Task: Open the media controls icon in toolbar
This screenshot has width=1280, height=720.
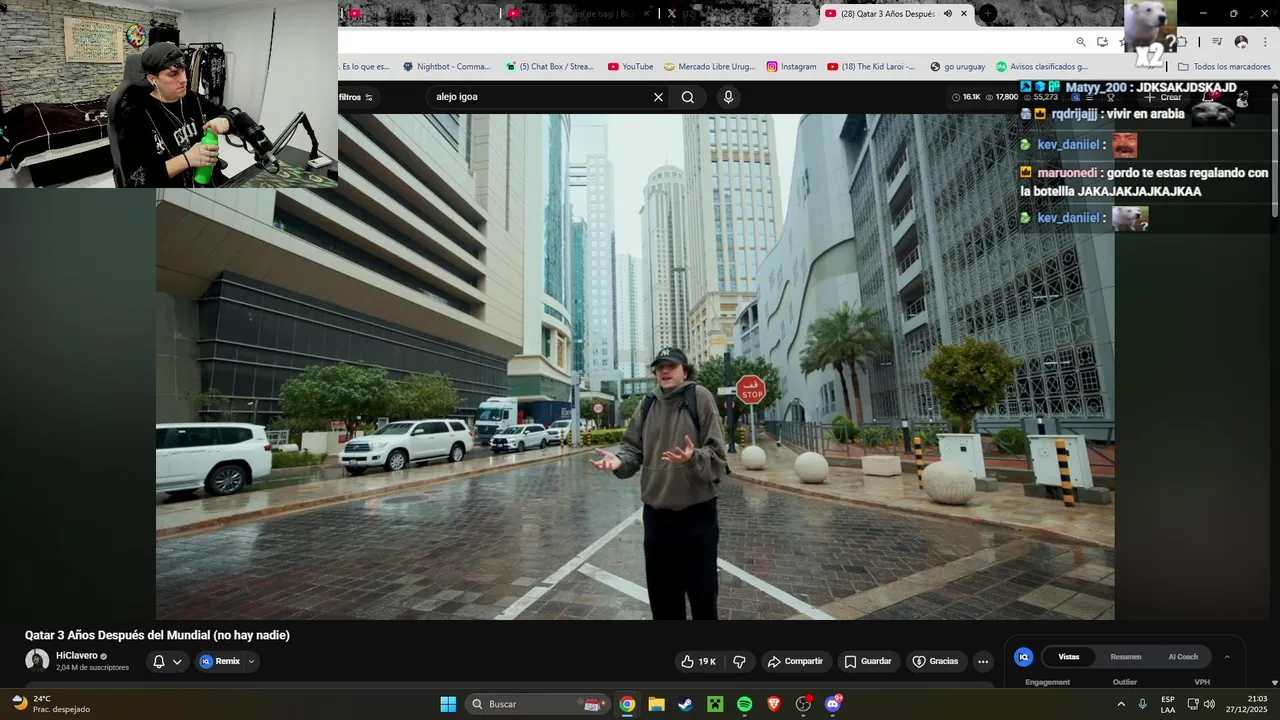Action: pos(1217,42)
